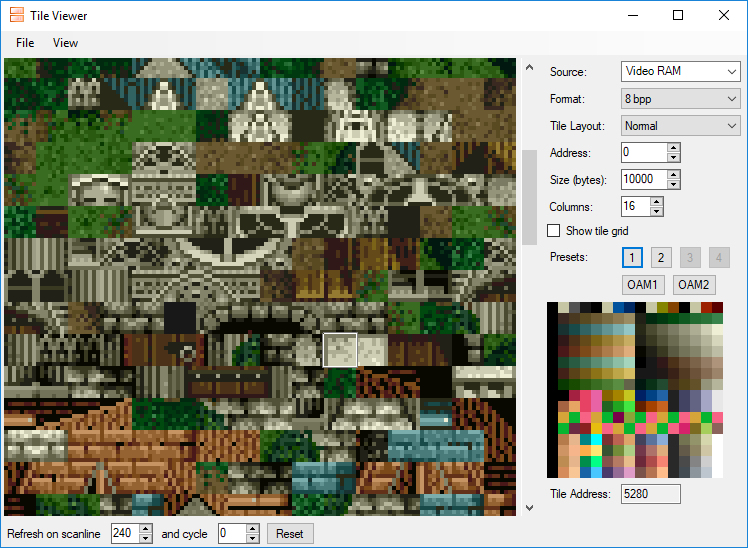Image resolution: width=748 pixels, height=548 pixels.
Task: Click the OAM1 preset button
Action: click(x=643, y=285)
